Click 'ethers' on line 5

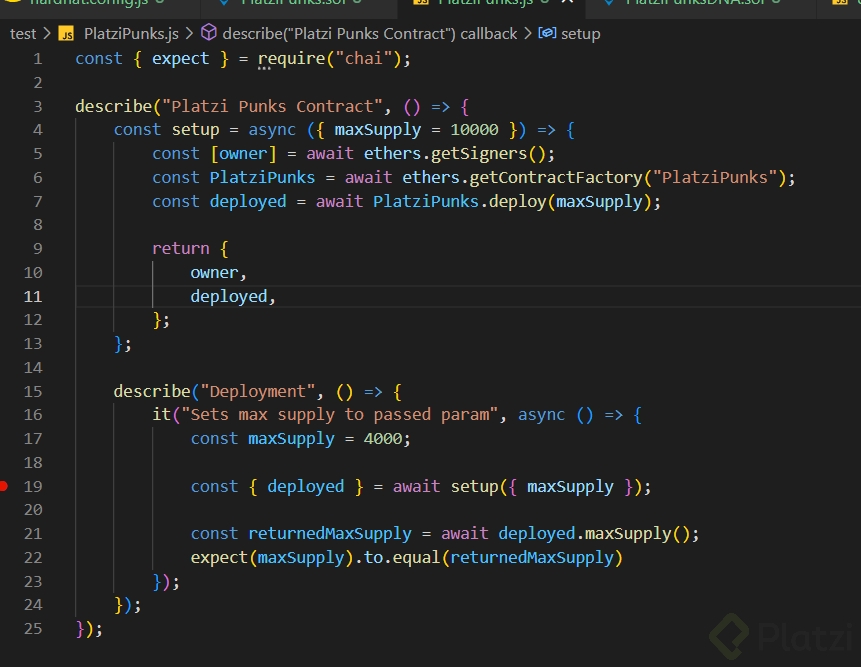tap(392, 154)
